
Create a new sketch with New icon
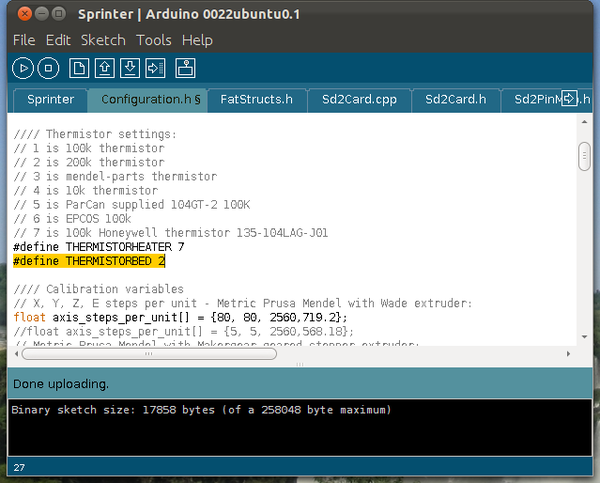(79, 68)
